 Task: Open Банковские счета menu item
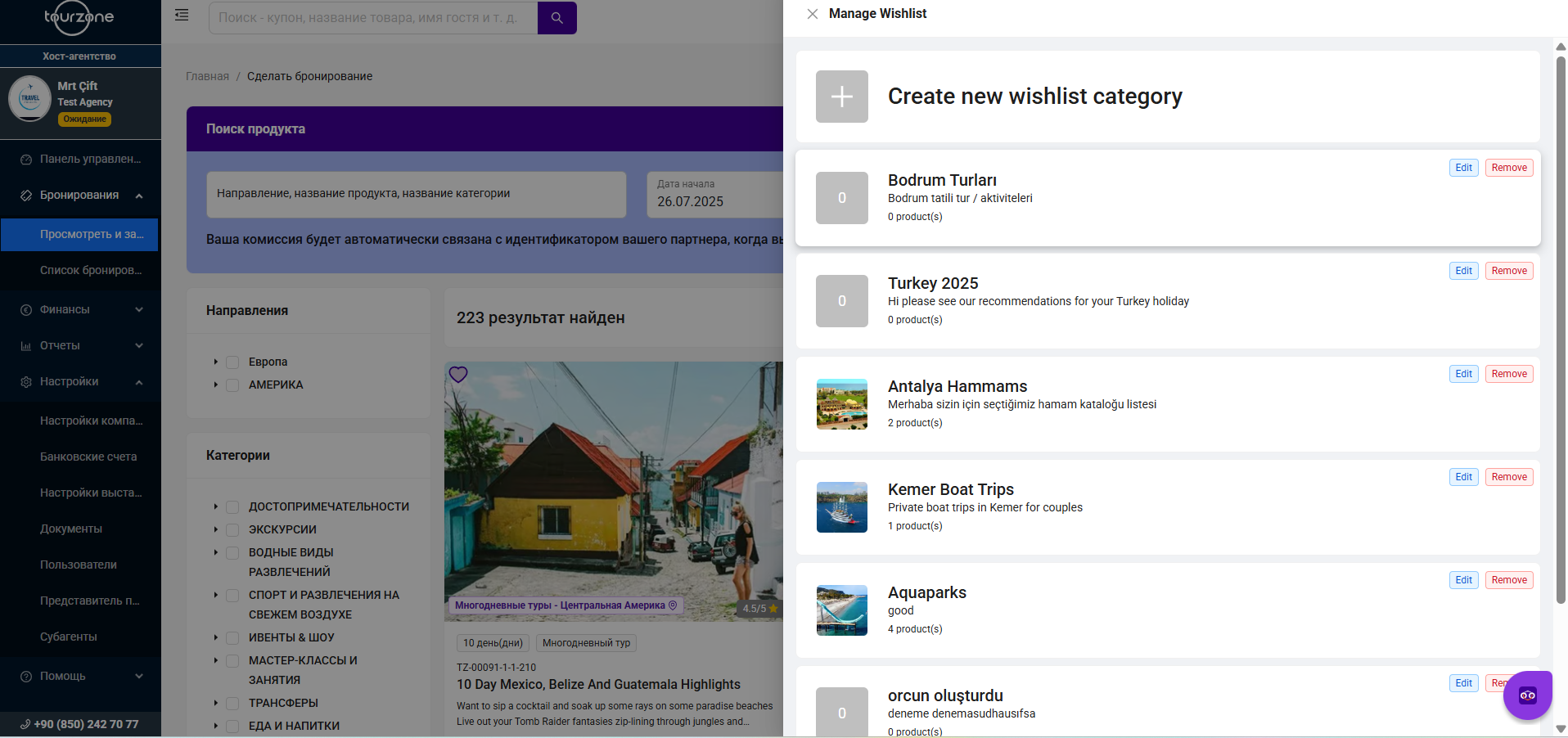click(80, 457)
